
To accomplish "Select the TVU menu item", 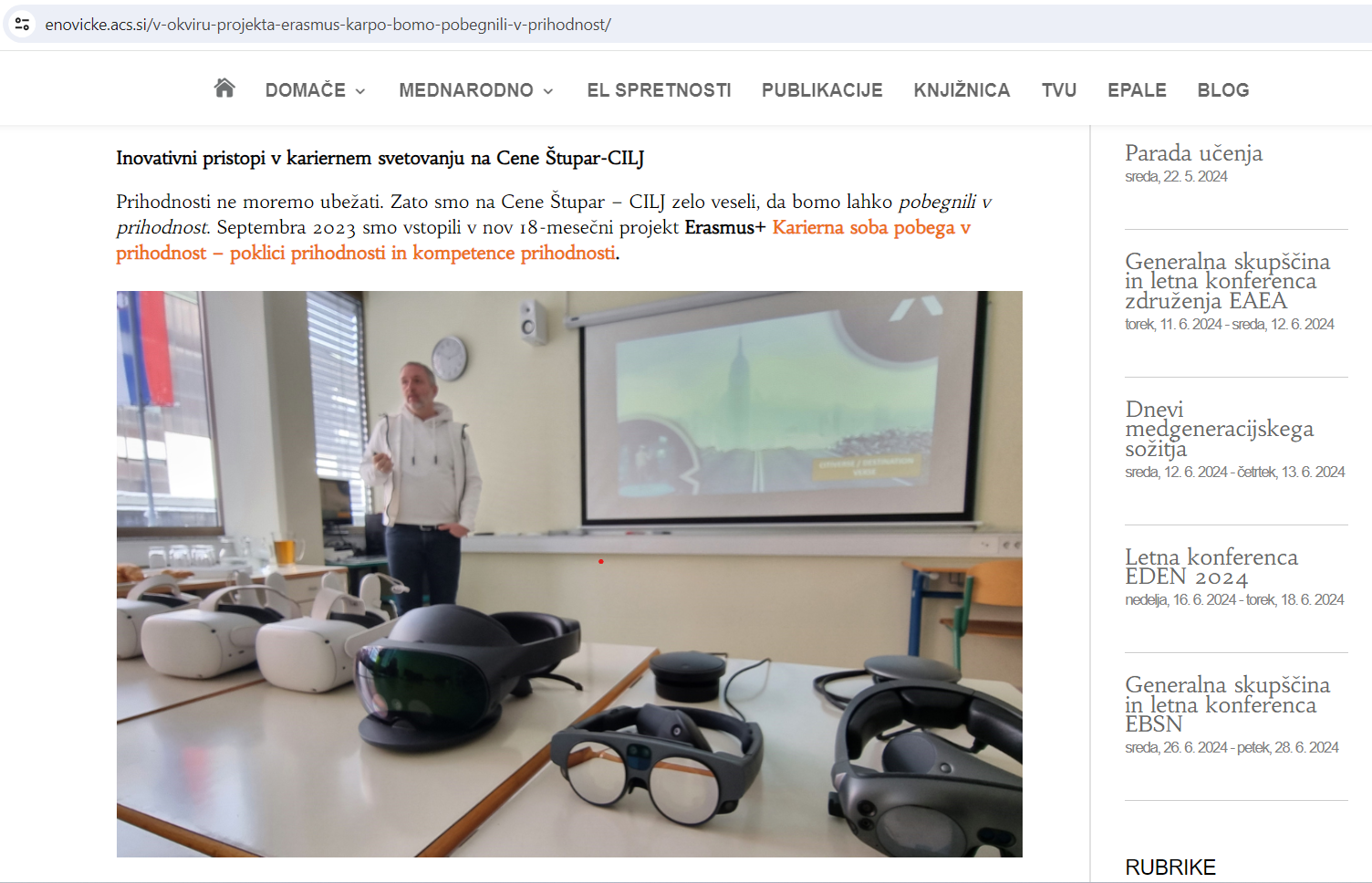I will 1059,90.
